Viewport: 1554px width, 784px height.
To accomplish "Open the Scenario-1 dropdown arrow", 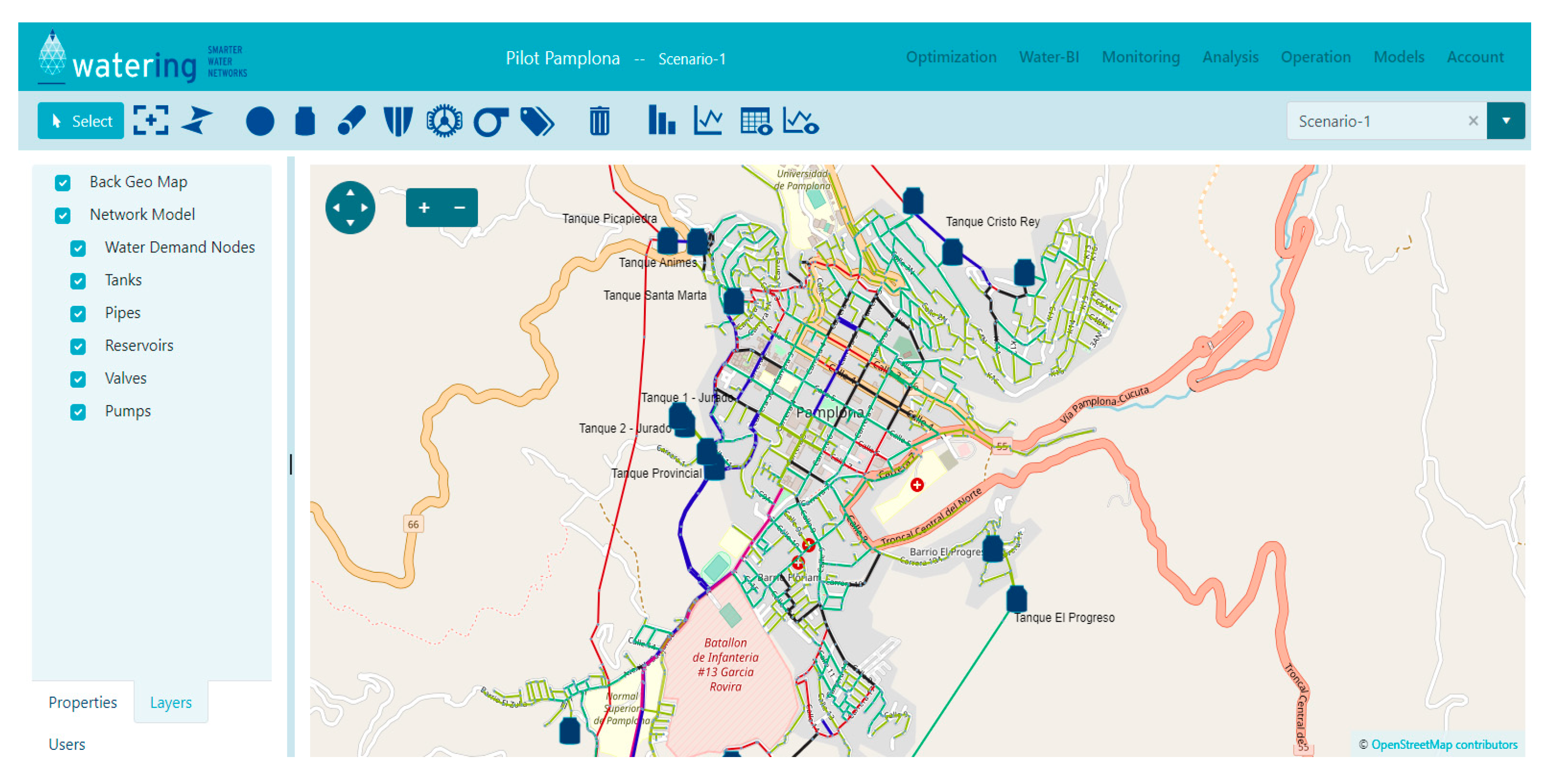I will (1505, 121).
